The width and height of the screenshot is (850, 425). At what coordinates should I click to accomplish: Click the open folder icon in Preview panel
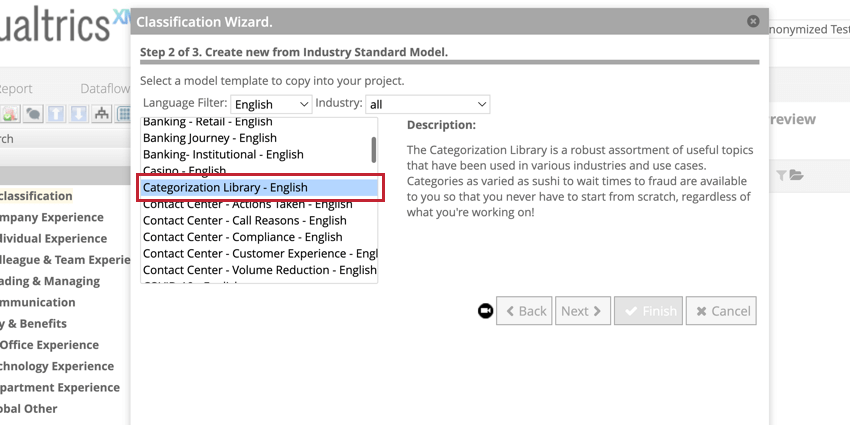click(796, 175)
